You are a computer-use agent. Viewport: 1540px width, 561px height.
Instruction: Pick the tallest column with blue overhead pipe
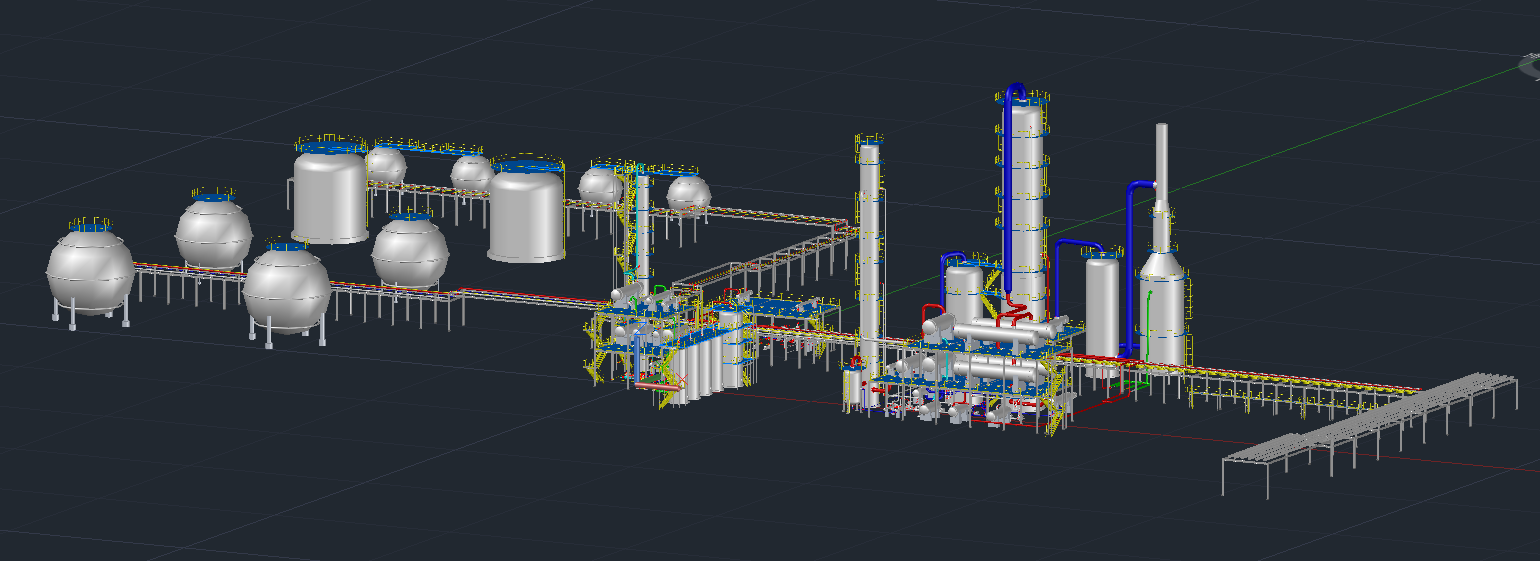point(1024,204)
